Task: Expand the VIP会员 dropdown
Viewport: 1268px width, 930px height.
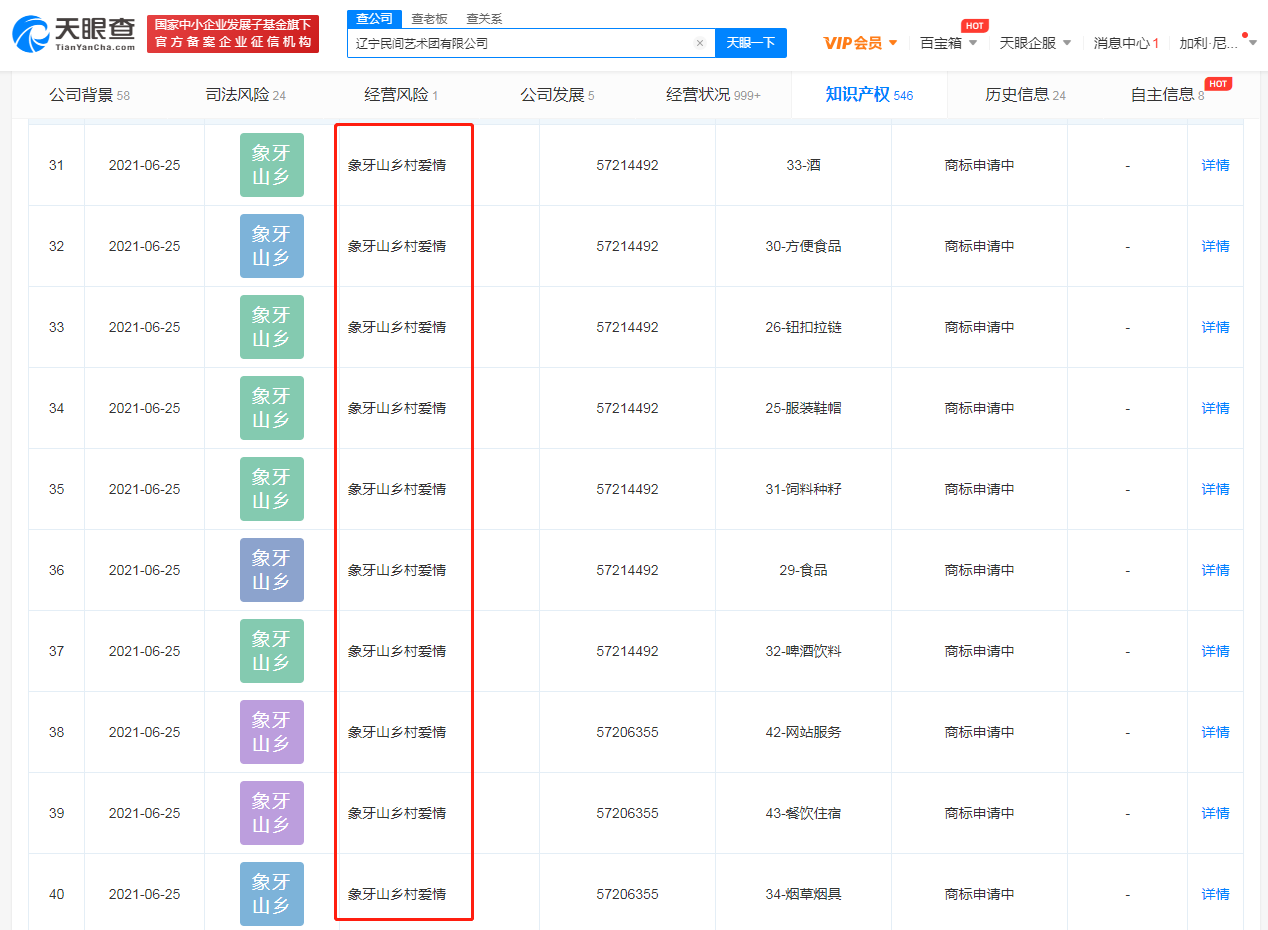Action: (x=860, y=43)
